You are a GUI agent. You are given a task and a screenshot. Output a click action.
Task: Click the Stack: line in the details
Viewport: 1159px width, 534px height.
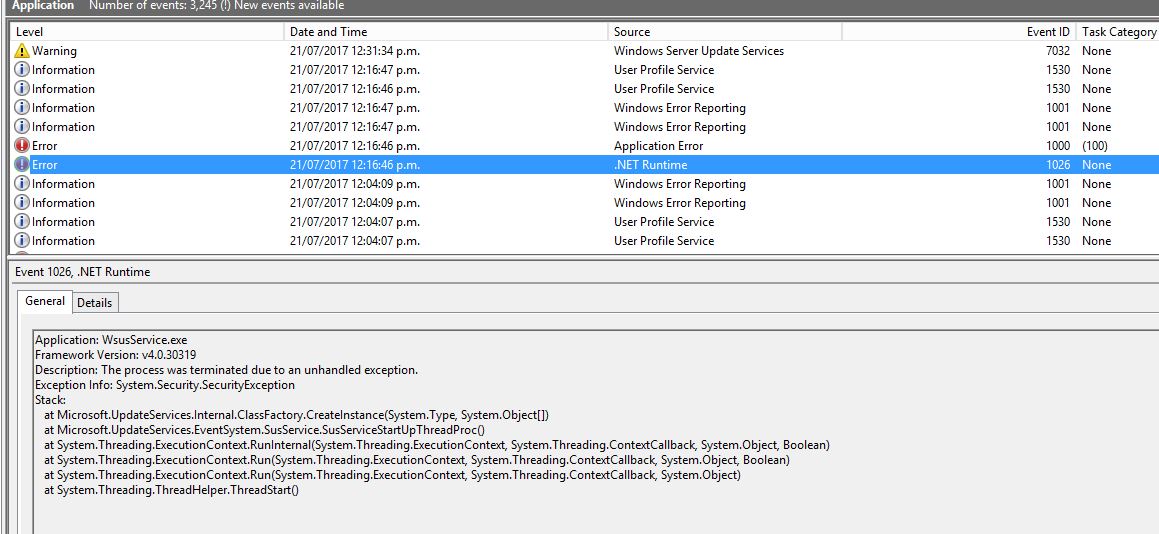[50, 400]
